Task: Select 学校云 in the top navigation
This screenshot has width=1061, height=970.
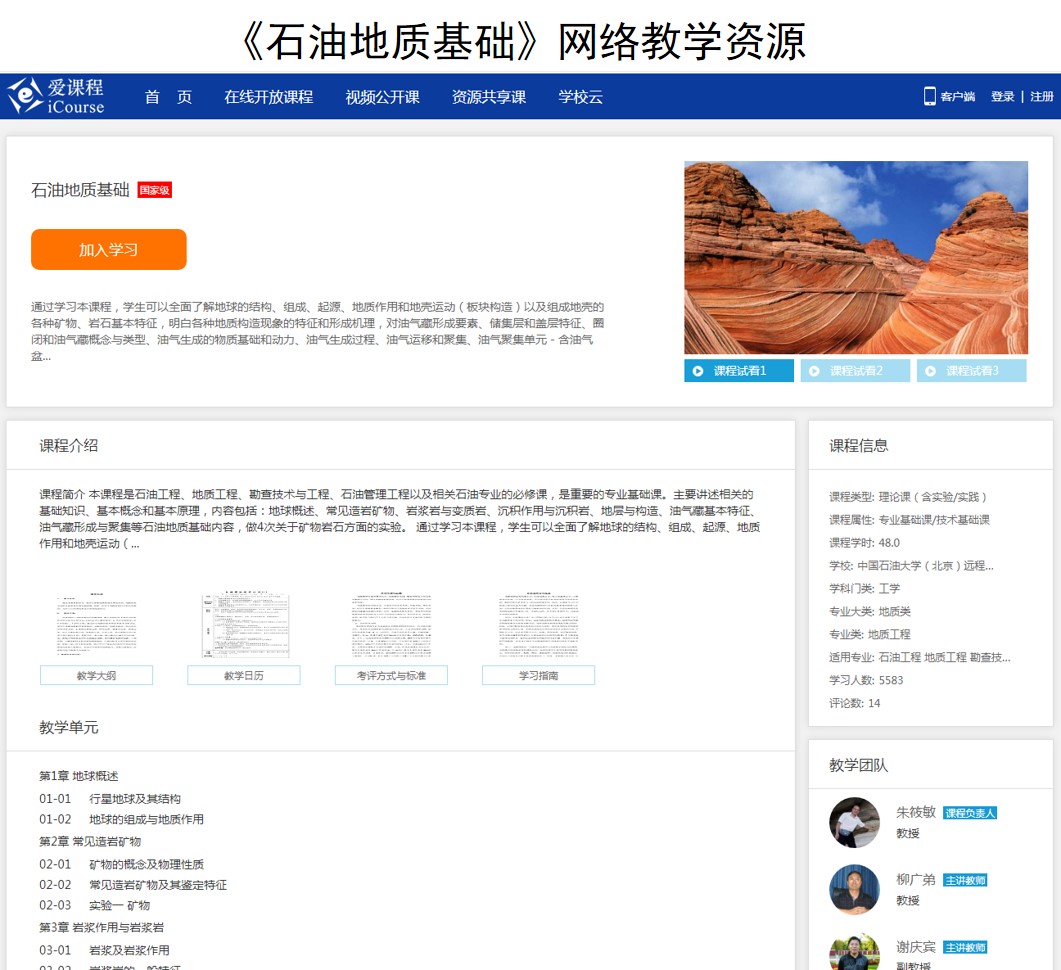Action: click(x=580, y=97)
